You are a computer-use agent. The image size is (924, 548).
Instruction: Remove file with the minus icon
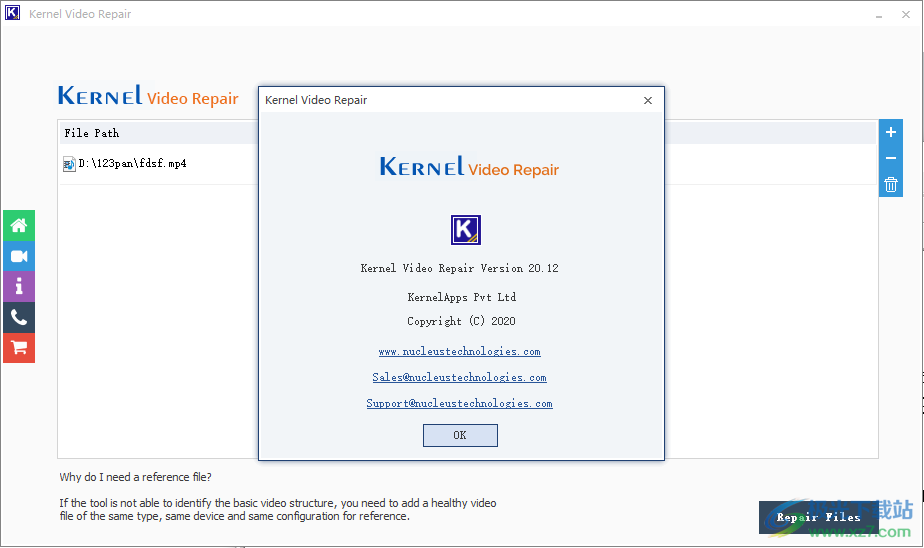coord(890,158)
